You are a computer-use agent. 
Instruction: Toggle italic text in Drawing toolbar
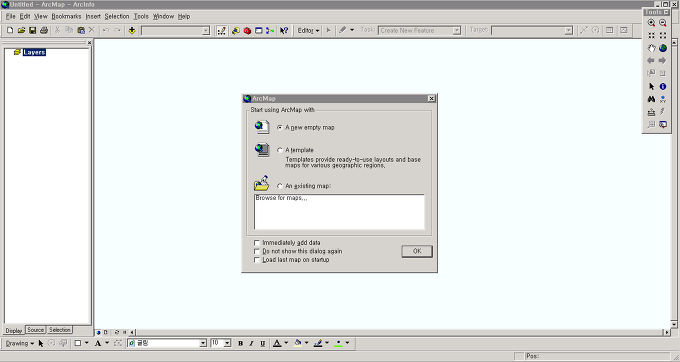click(251, 343)
